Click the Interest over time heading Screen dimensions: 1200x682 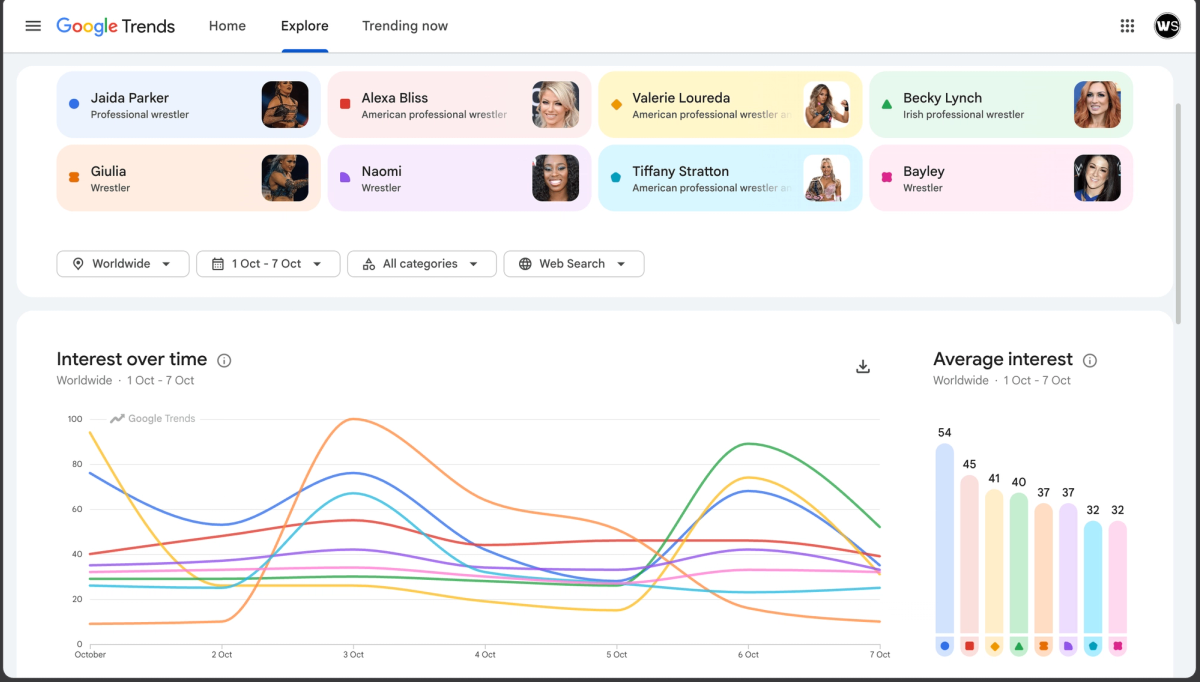[x=132, y=359]
